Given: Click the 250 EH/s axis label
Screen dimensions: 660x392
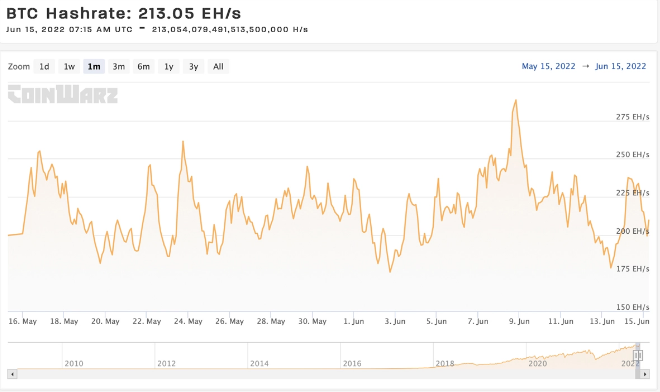Looking at the screenshot, I should [633, 155].
